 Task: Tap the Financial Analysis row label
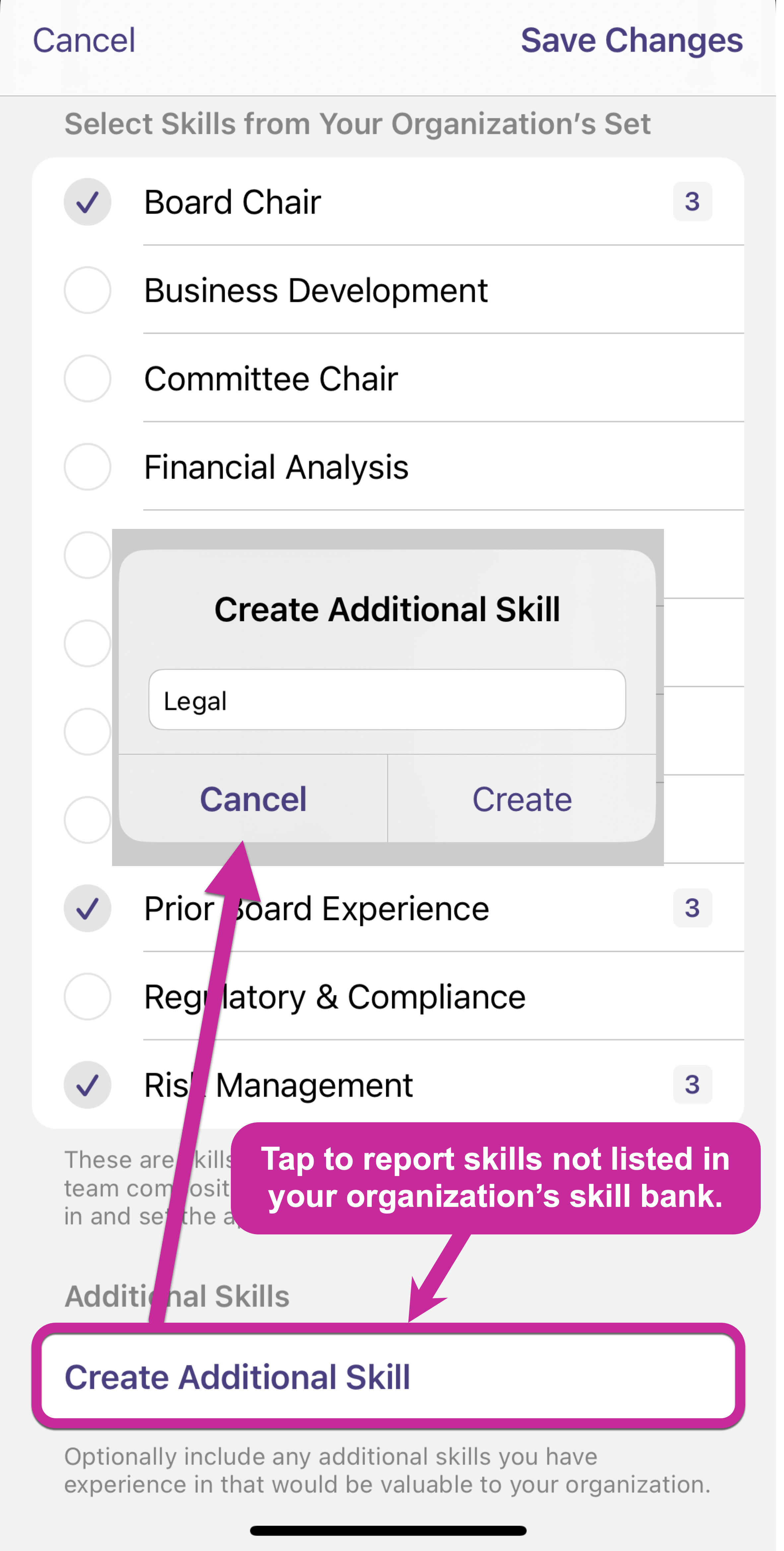[x=276, y=467]
